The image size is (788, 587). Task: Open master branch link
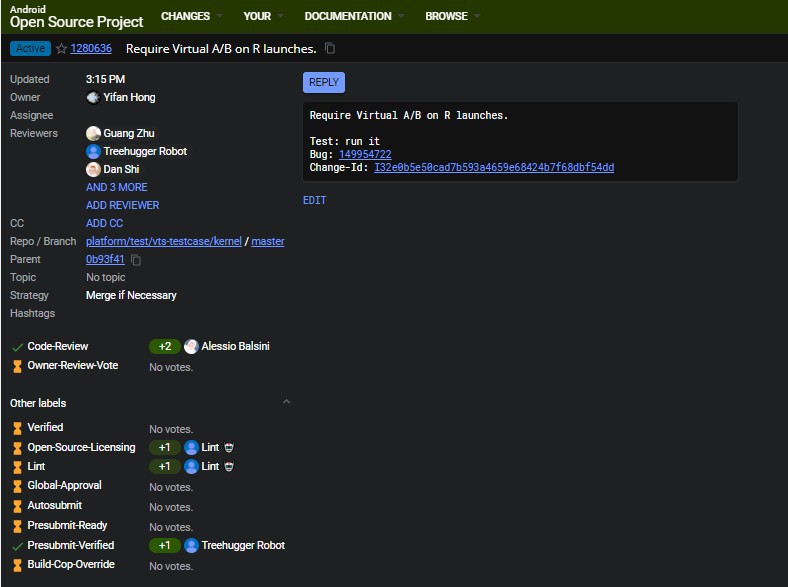[268, 241]
